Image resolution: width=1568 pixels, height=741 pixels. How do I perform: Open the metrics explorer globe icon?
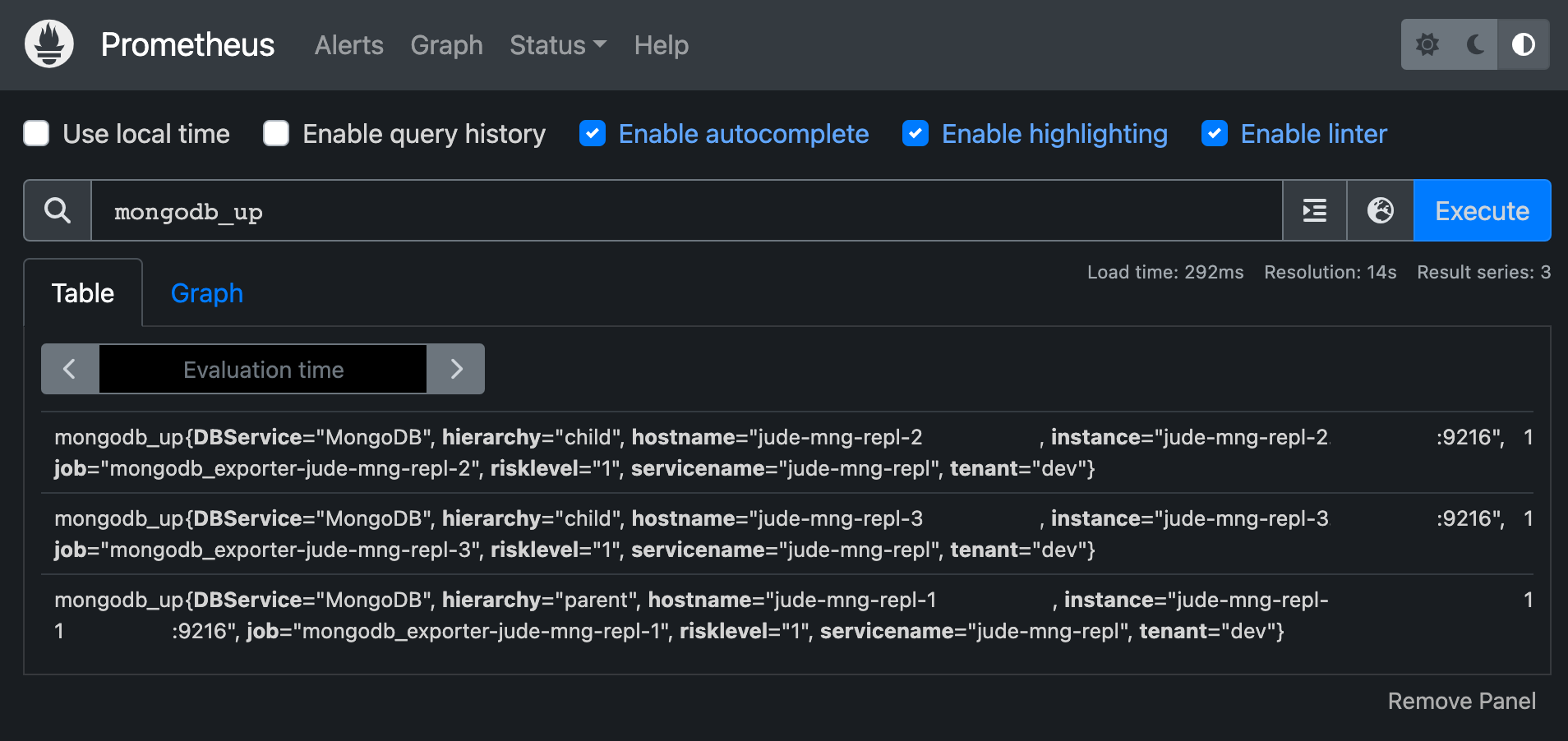(1381, 210)
